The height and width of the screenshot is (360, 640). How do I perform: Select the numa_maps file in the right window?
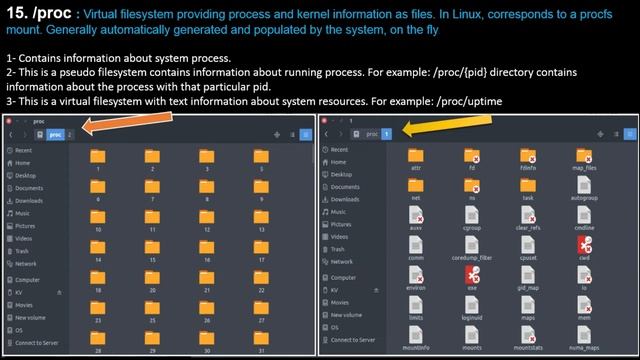tap(584, 336)
